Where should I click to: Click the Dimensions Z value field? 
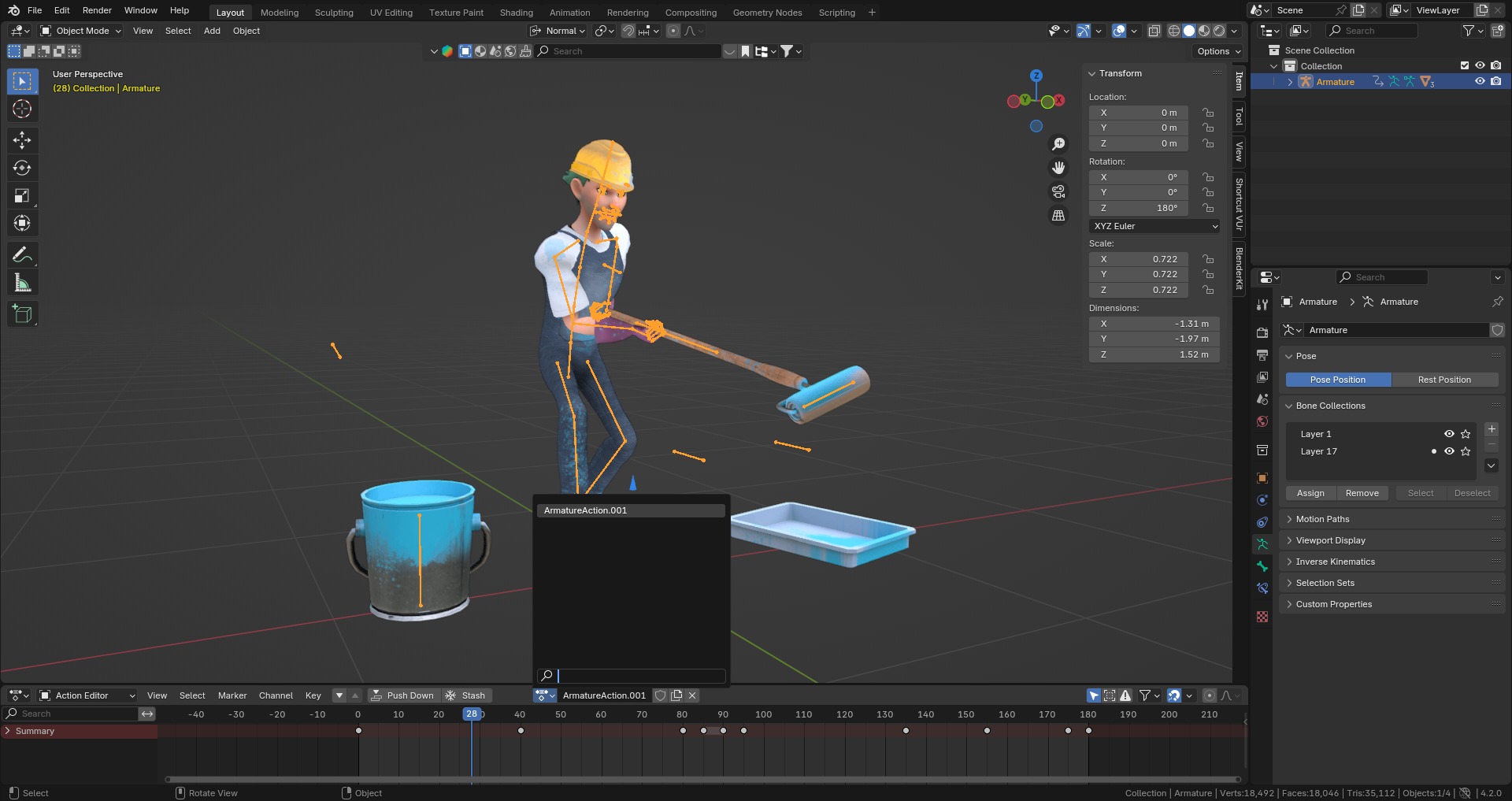[x=1154, y=354]
